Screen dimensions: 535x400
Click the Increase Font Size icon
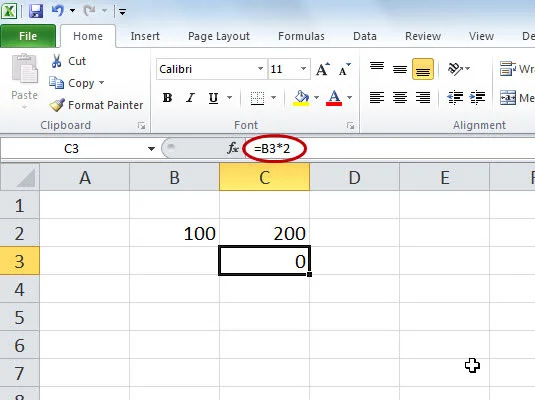point(322,69)
